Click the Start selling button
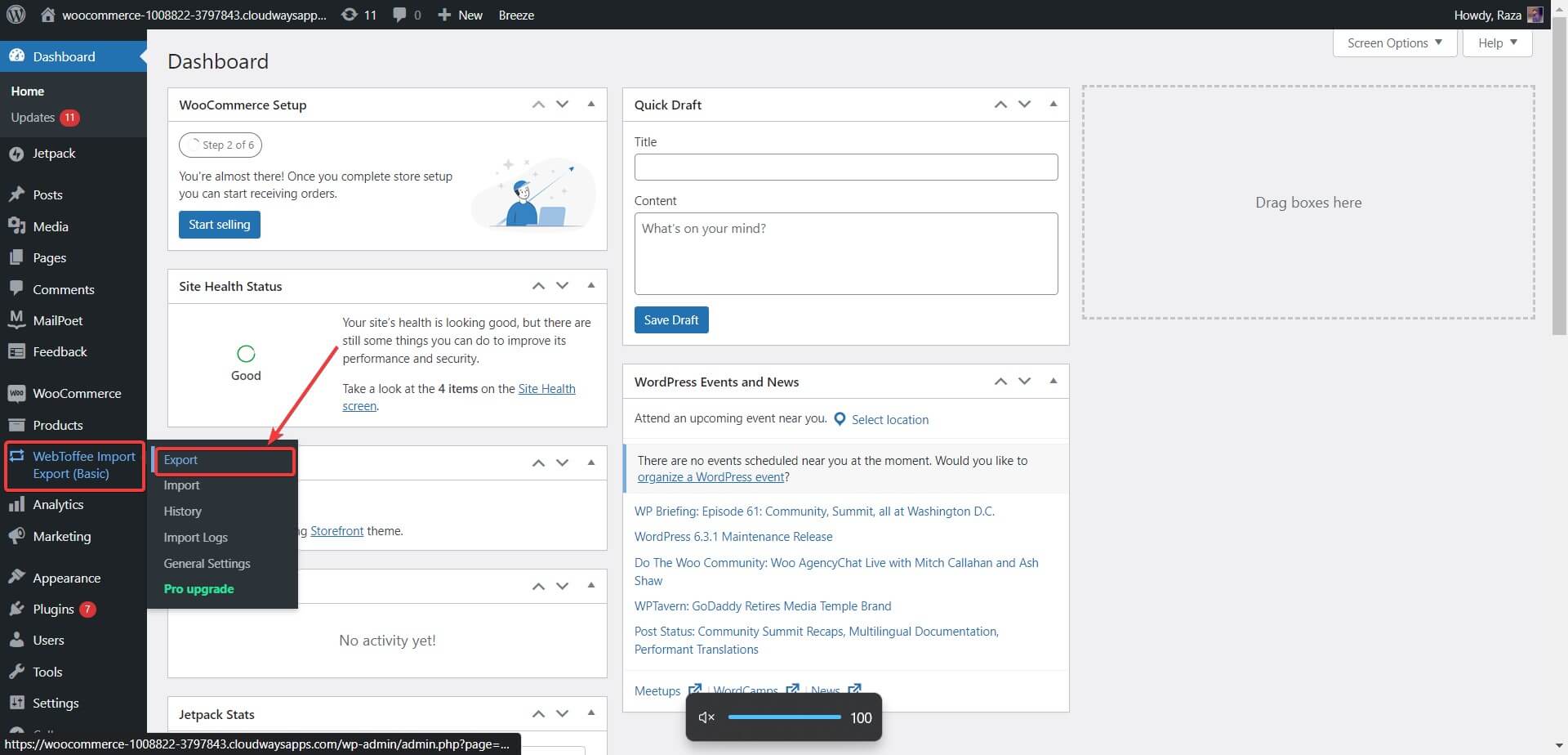Image resolution: width=1568 pixels, height=755 pixels. [x=220, y=225]
